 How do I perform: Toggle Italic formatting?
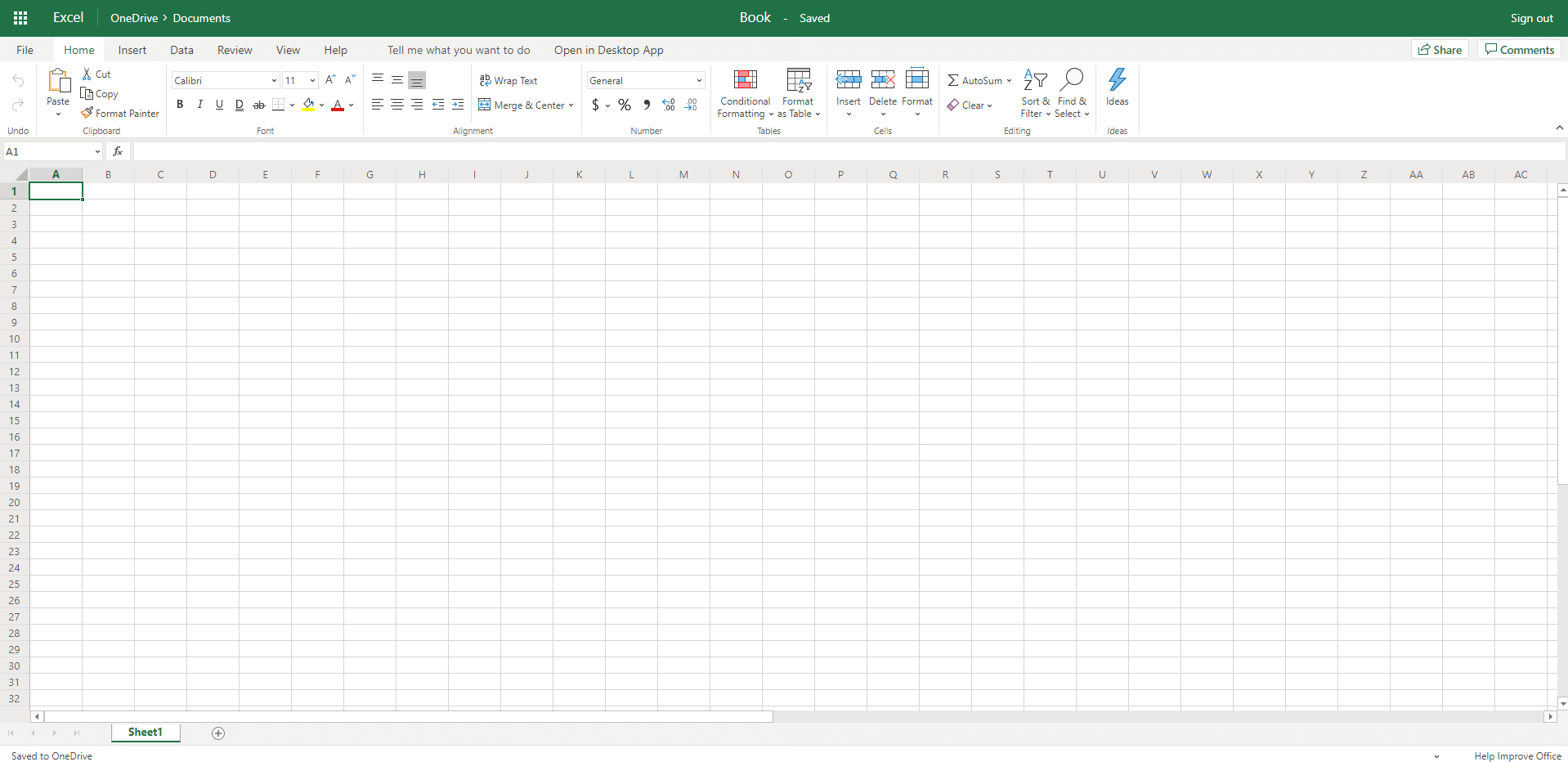tap(199, 105)
